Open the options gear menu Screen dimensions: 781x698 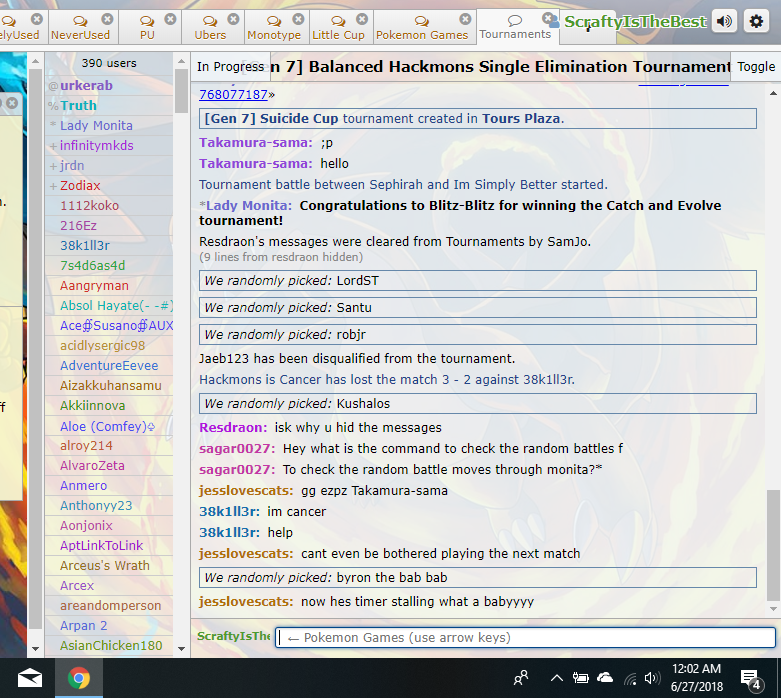[x=756, y=21]
